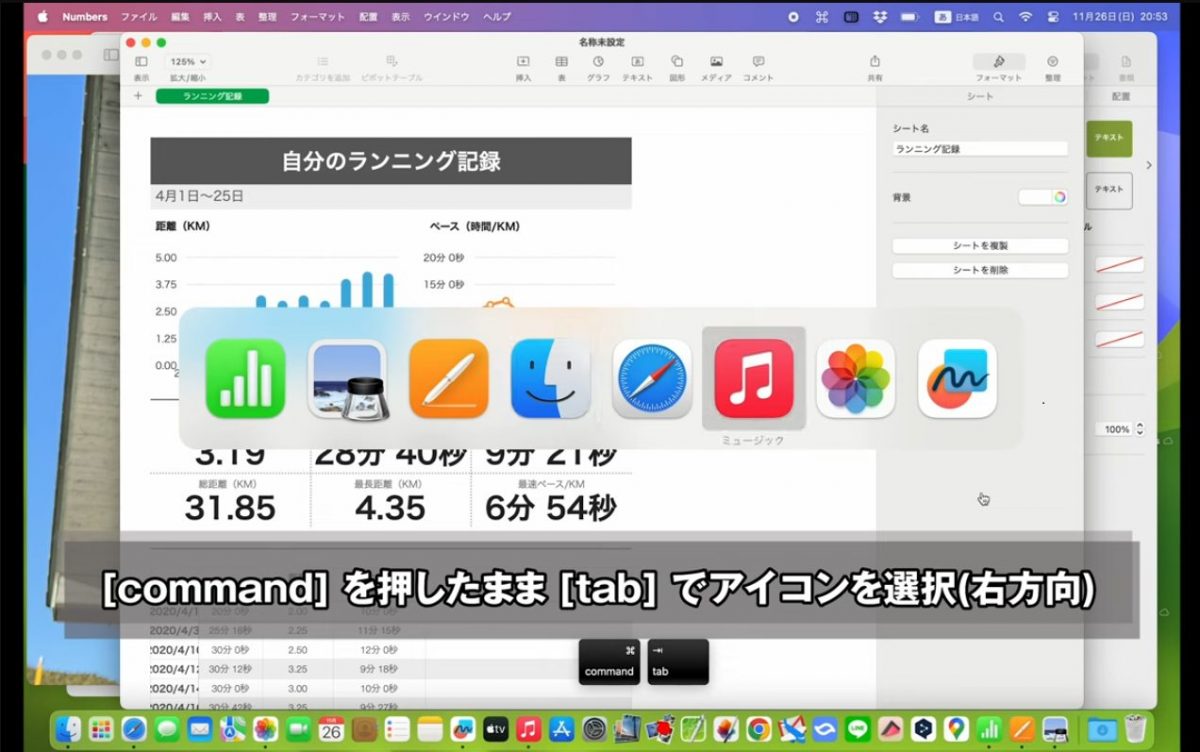This screenshot has height=752, width=1200.
Task: Switch to Safari via the app switcher
Action: pyautogui.click(x=653, y=378)
